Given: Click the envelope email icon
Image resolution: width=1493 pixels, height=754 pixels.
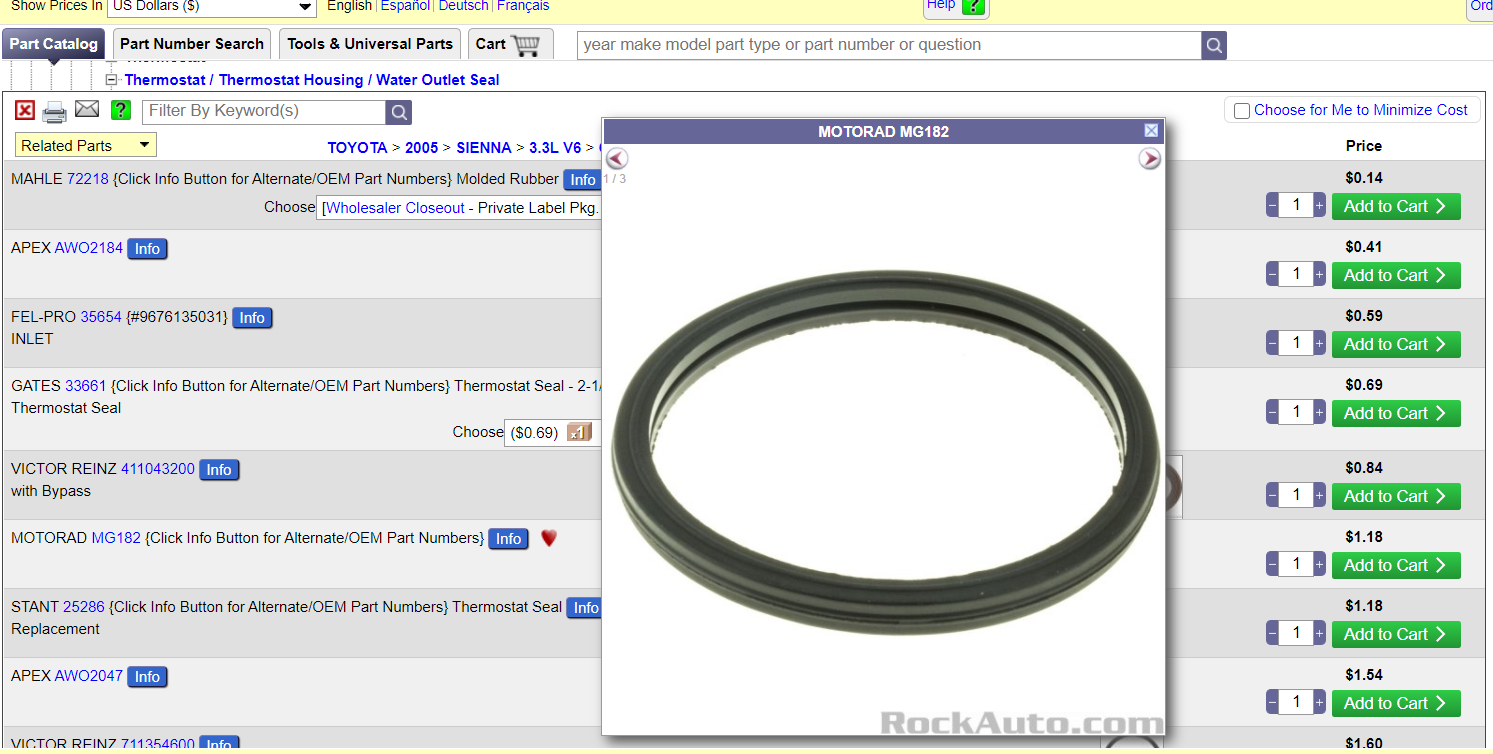Looking at the screenshot, I should click(87, 110).
